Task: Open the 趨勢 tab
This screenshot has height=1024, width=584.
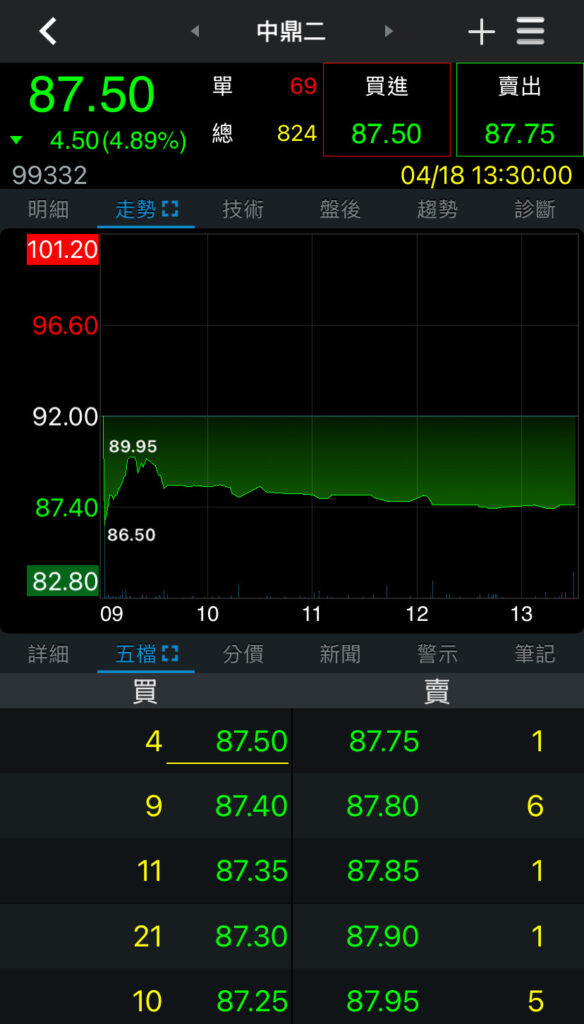Action: (x=438, y=210)
